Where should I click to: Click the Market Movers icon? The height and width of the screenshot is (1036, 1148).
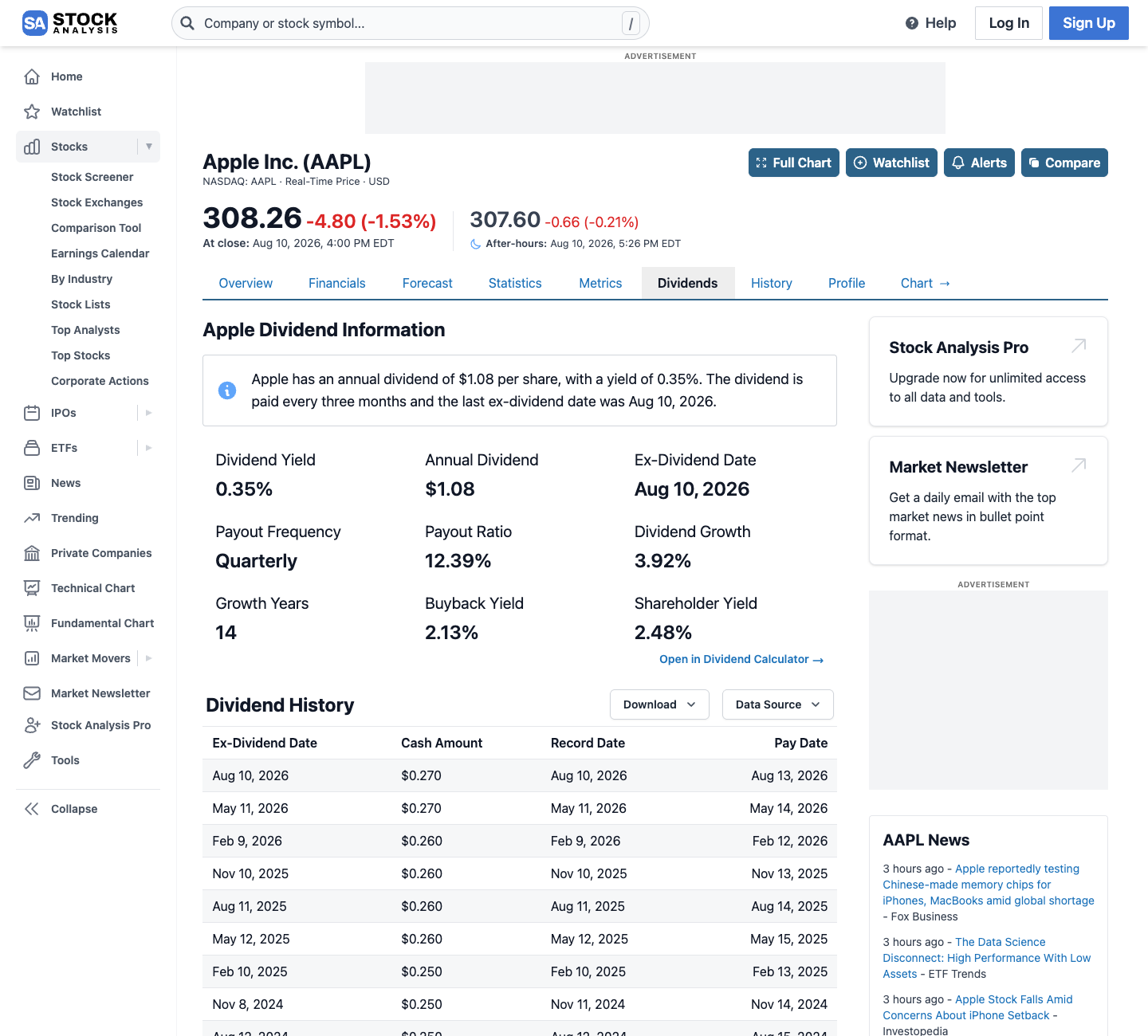32,658
